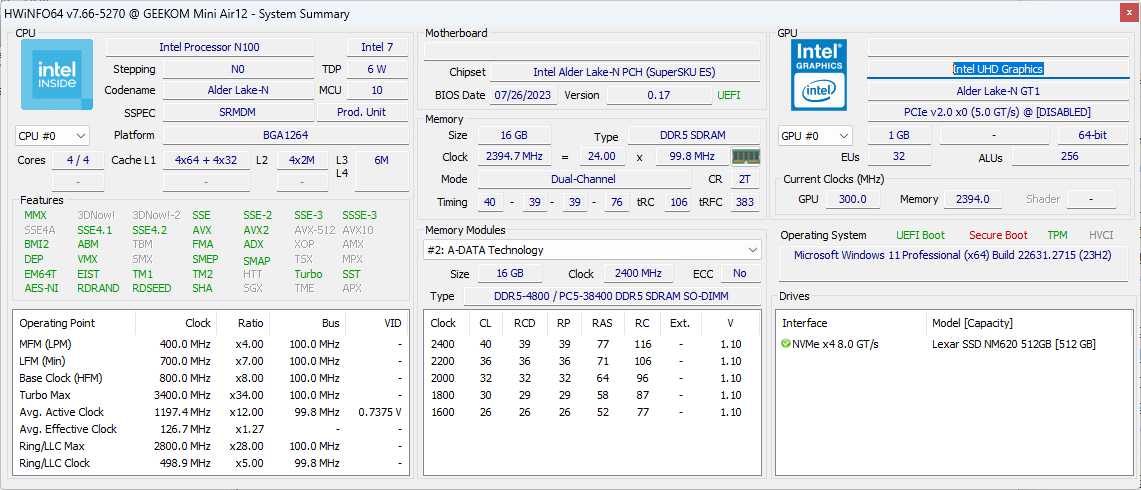Viewport: 1141px width, 490px height.
Task: Click the Alder Lake-N codename value
Action: click(x=236, y=90)
